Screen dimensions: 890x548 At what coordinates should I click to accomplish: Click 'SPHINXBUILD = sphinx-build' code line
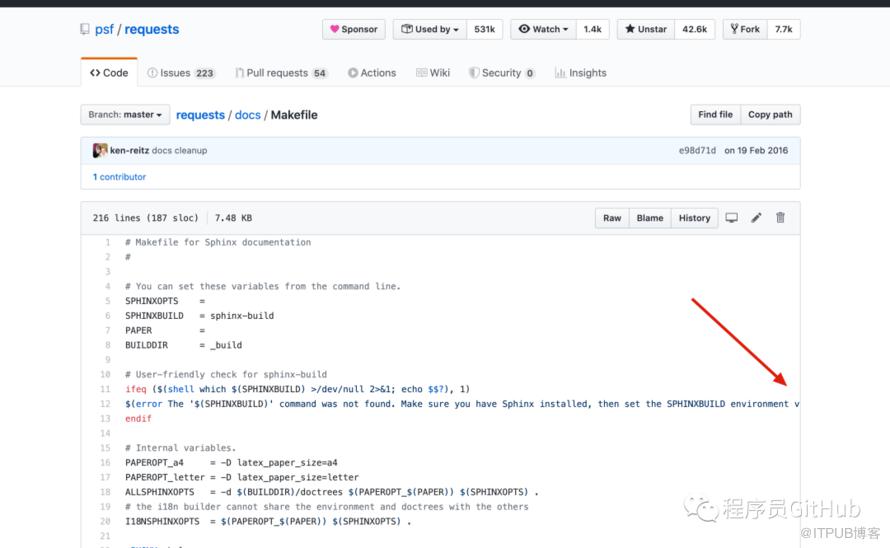pos(200,316)
